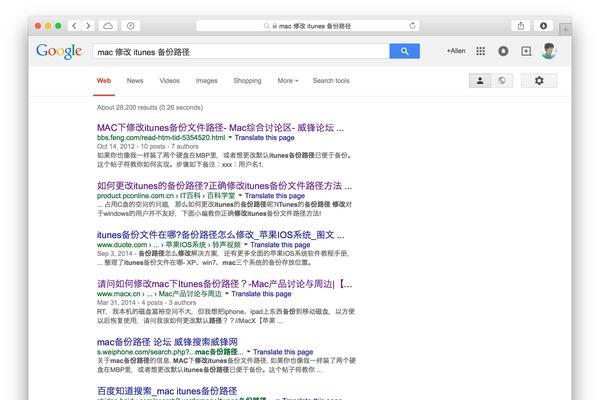Focus the Google search input field
Image resolution: width=600 pixels, height=400 pixels.
[241, 51]
